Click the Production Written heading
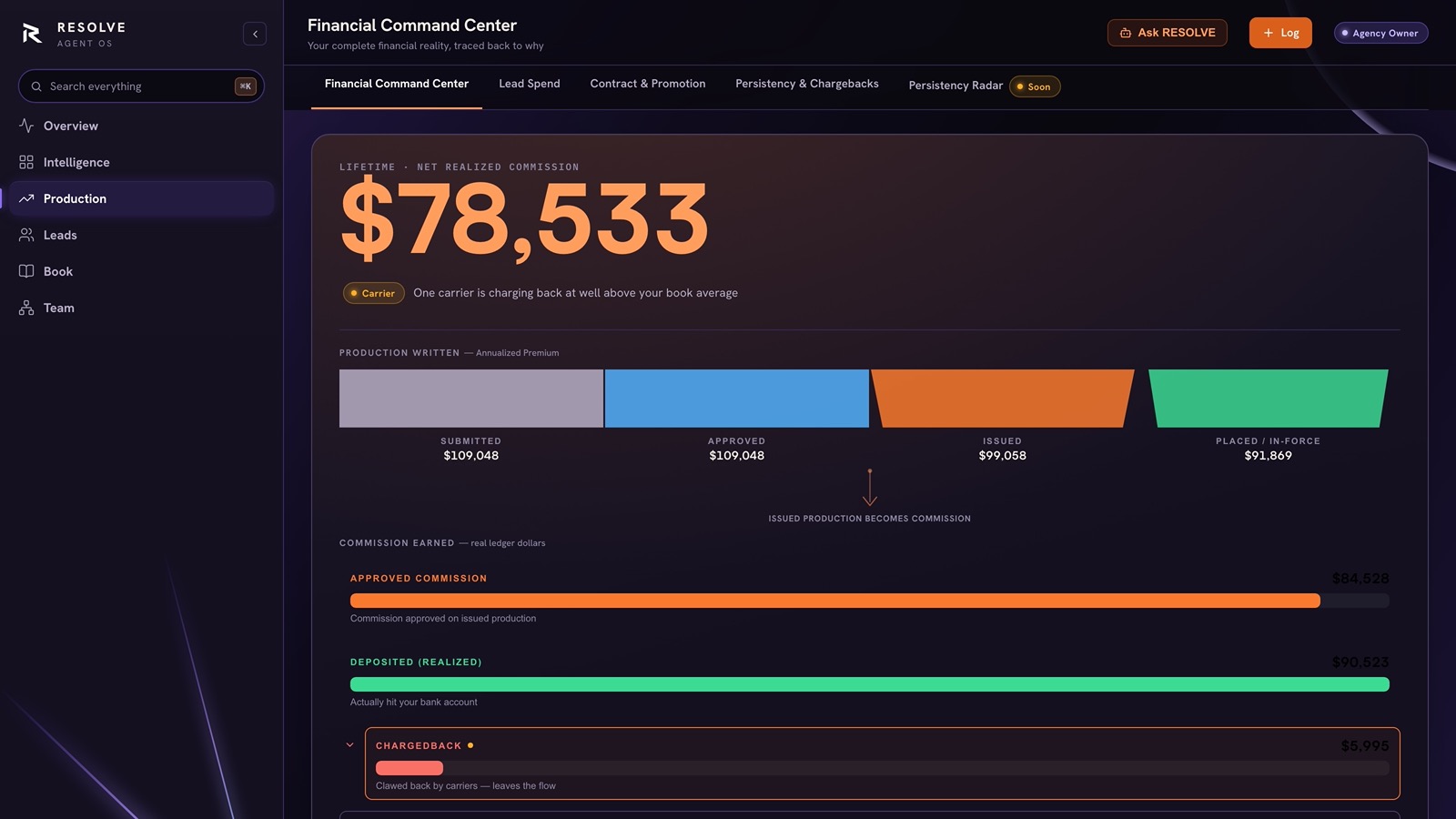Viewport: 1456px width, 819px height. pyautogui.click(x=399, y=353)
